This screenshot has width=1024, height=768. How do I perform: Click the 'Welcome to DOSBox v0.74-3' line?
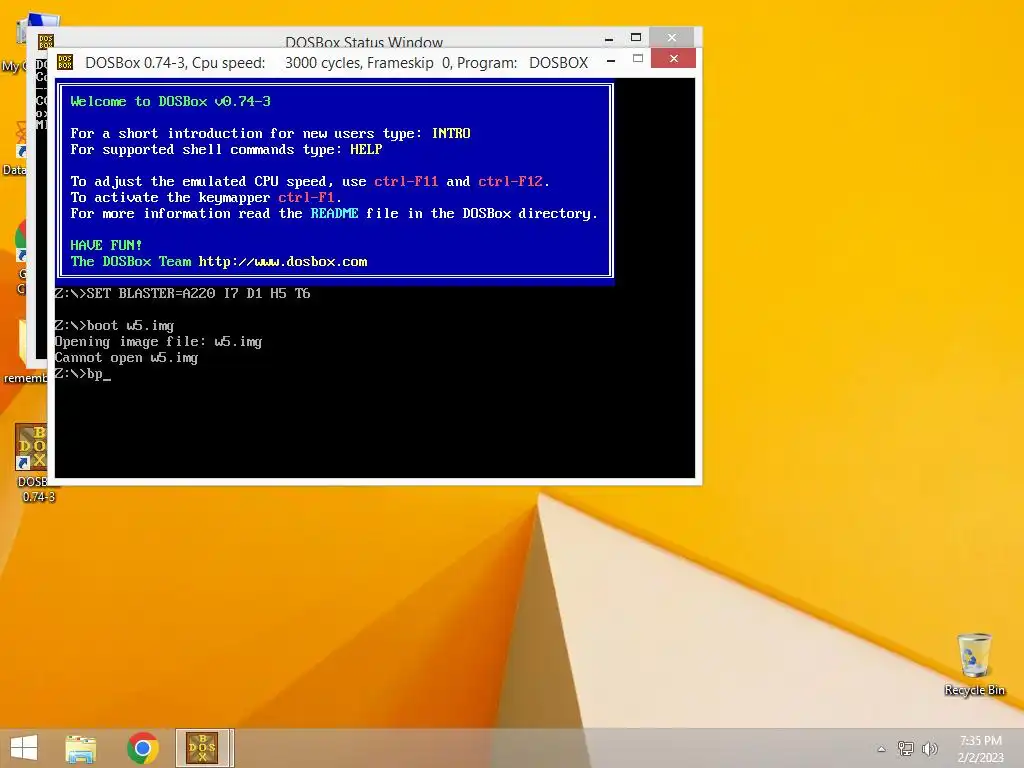click(170, 101)
